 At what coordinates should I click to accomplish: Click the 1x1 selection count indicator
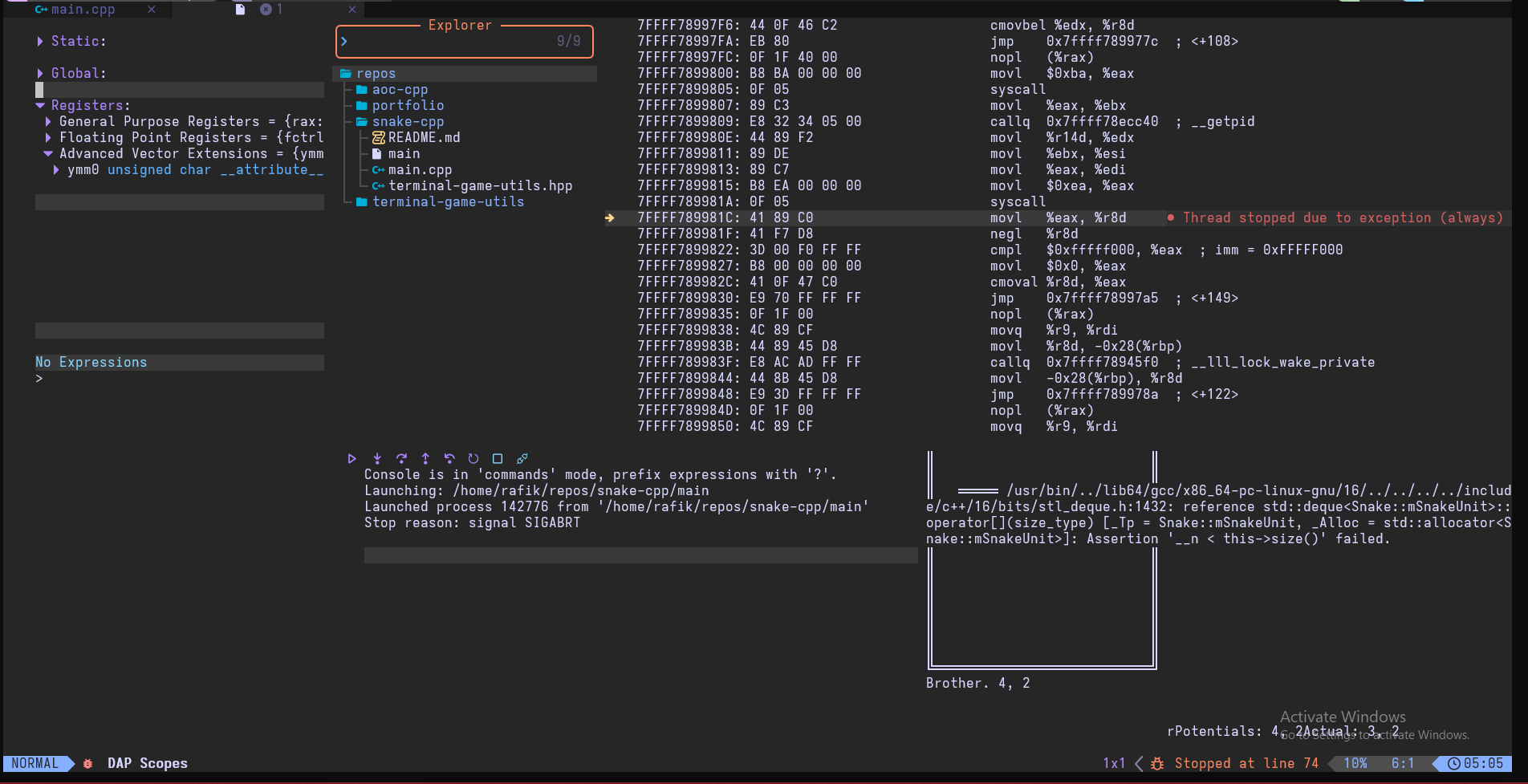pos(1114,763)
